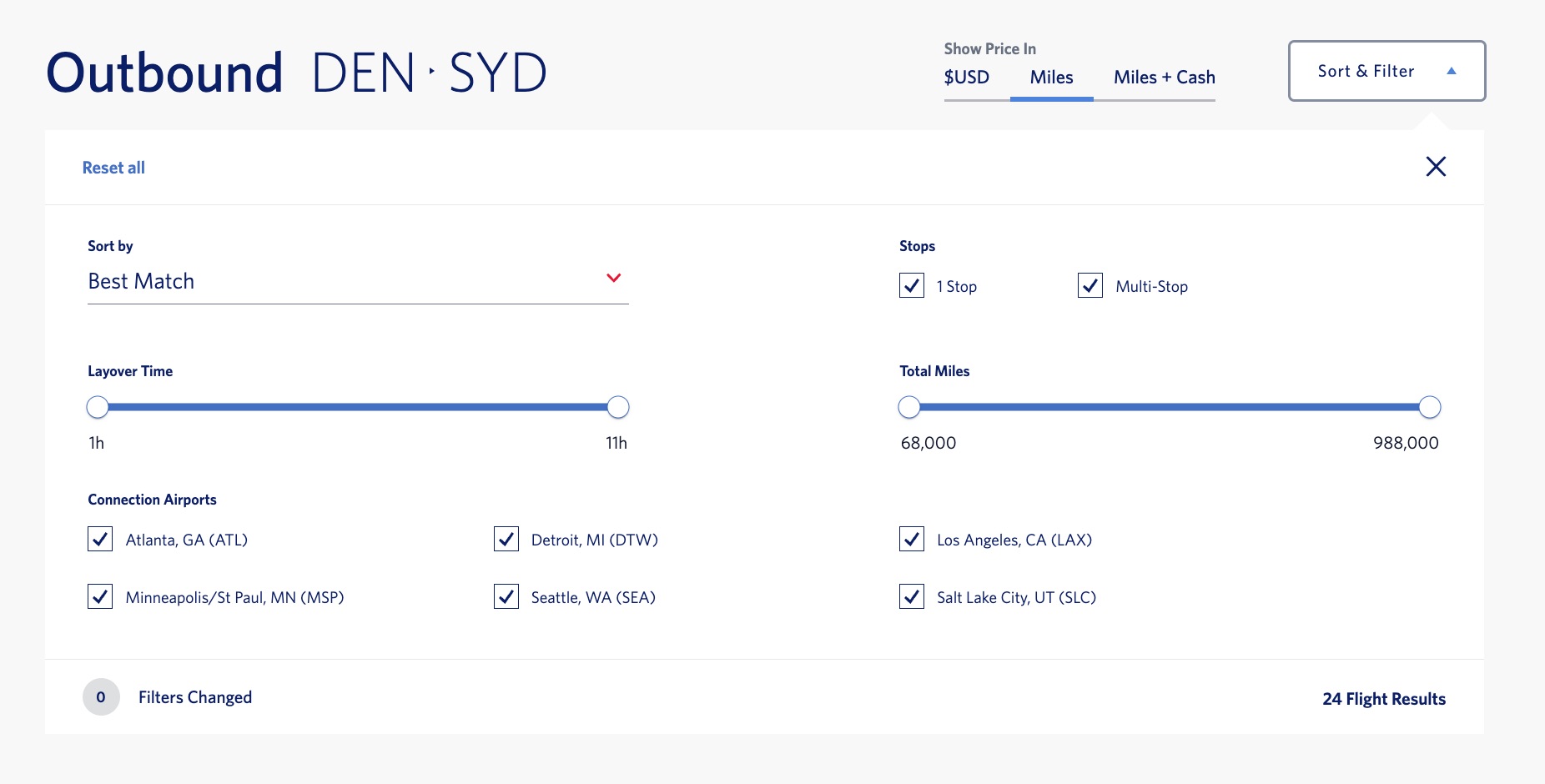Disable the Multi-Stop filter
Screen dimensions: 1545x784
1090,285
